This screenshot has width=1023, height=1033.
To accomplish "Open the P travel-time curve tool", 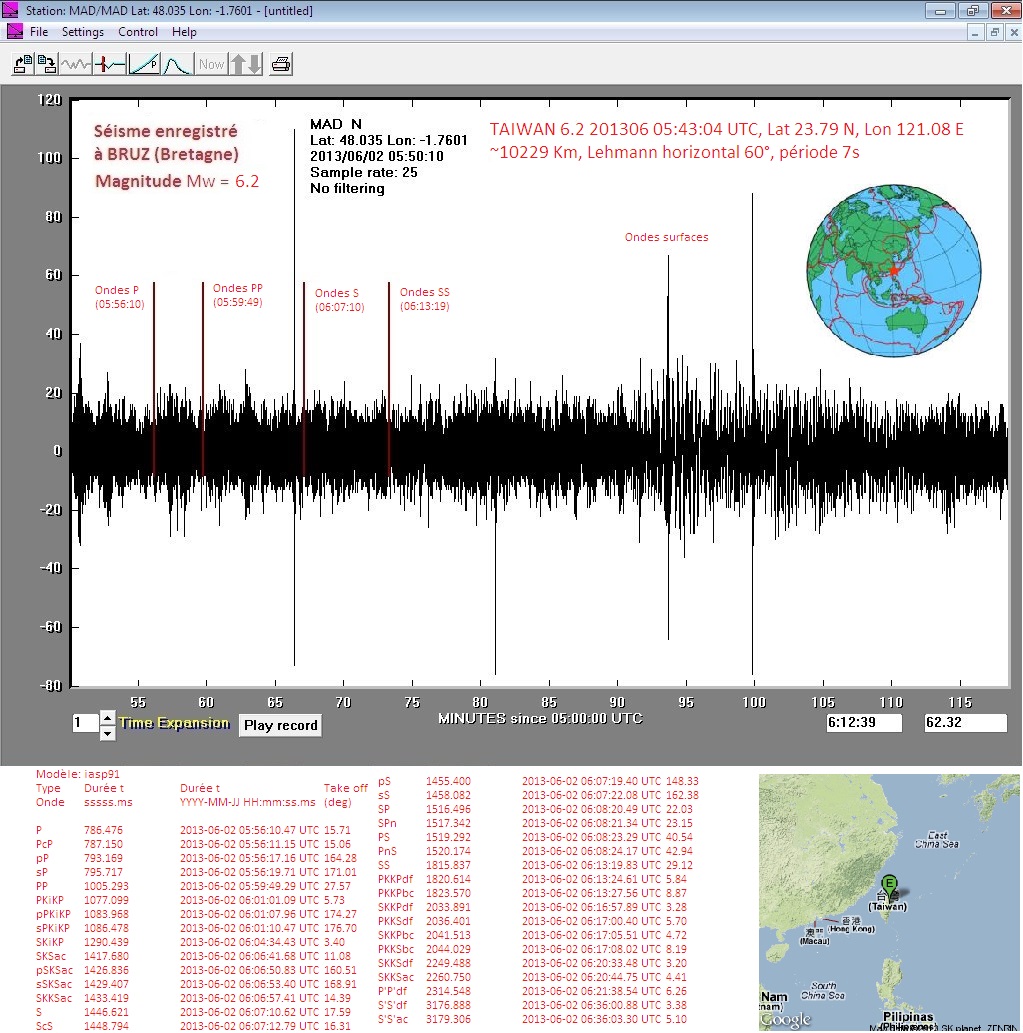I will pyautogui.click(x=144, y=65).
